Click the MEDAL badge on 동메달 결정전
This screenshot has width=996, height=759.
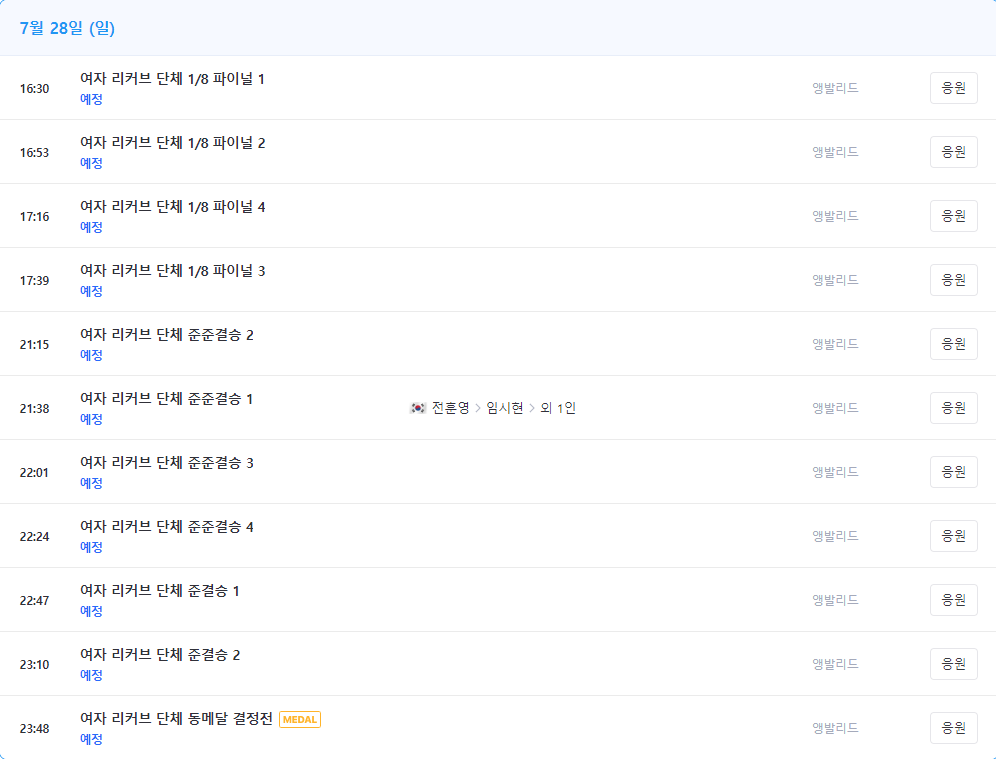coord(299,719)
